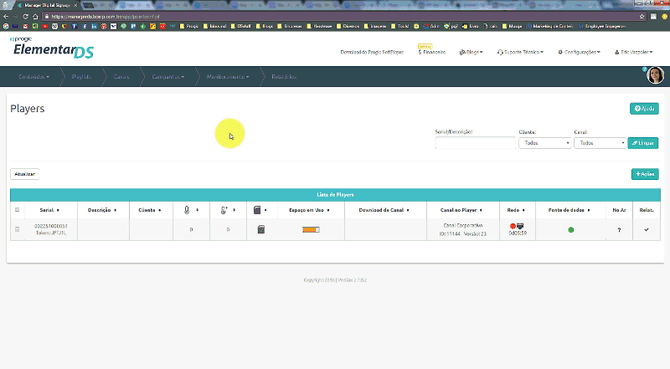Open the LinkedIn bookmark icon

tap(94, 26)
